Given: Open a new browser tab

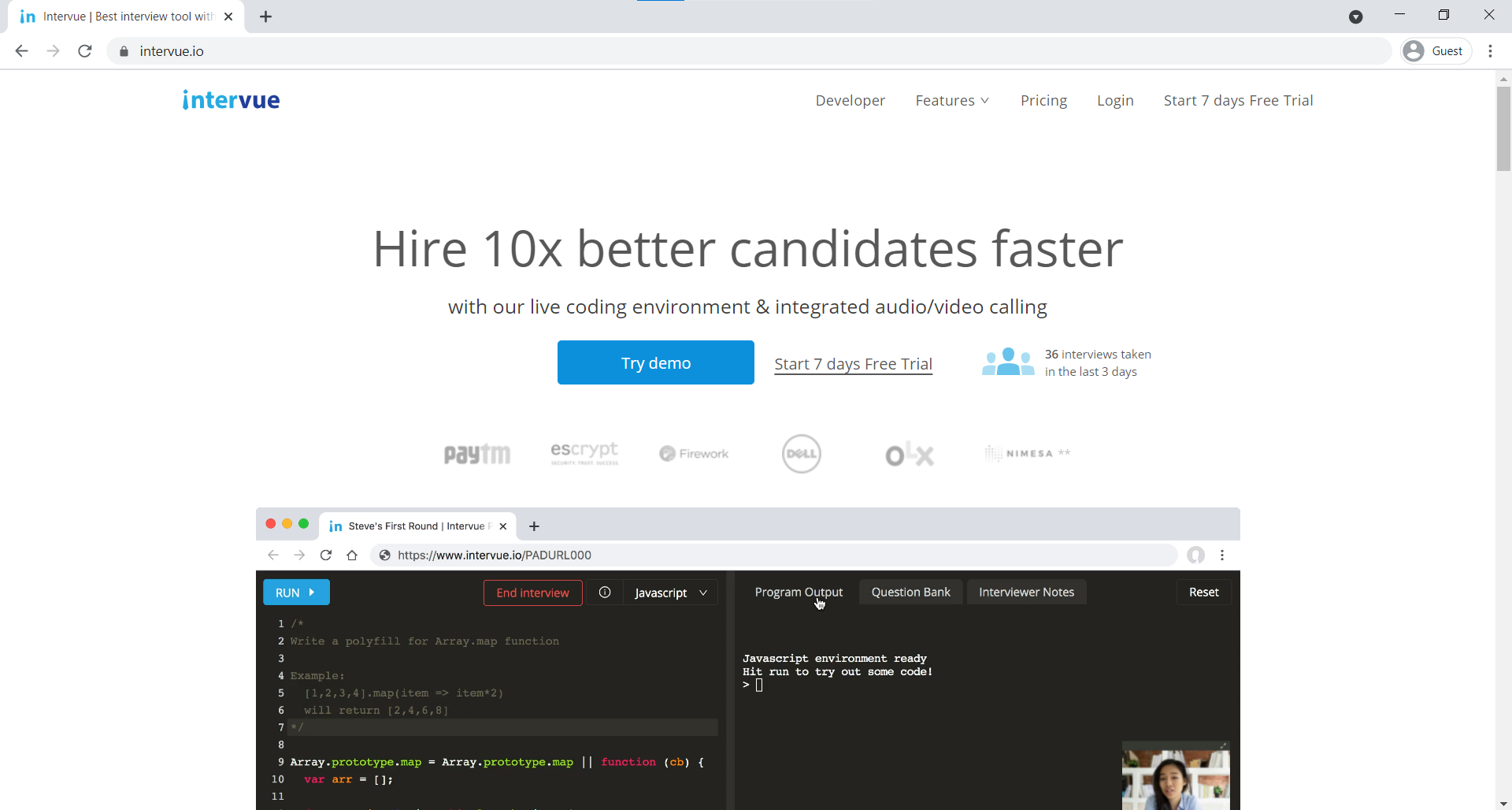Looking at the screenshot, I should pos(266,17).
